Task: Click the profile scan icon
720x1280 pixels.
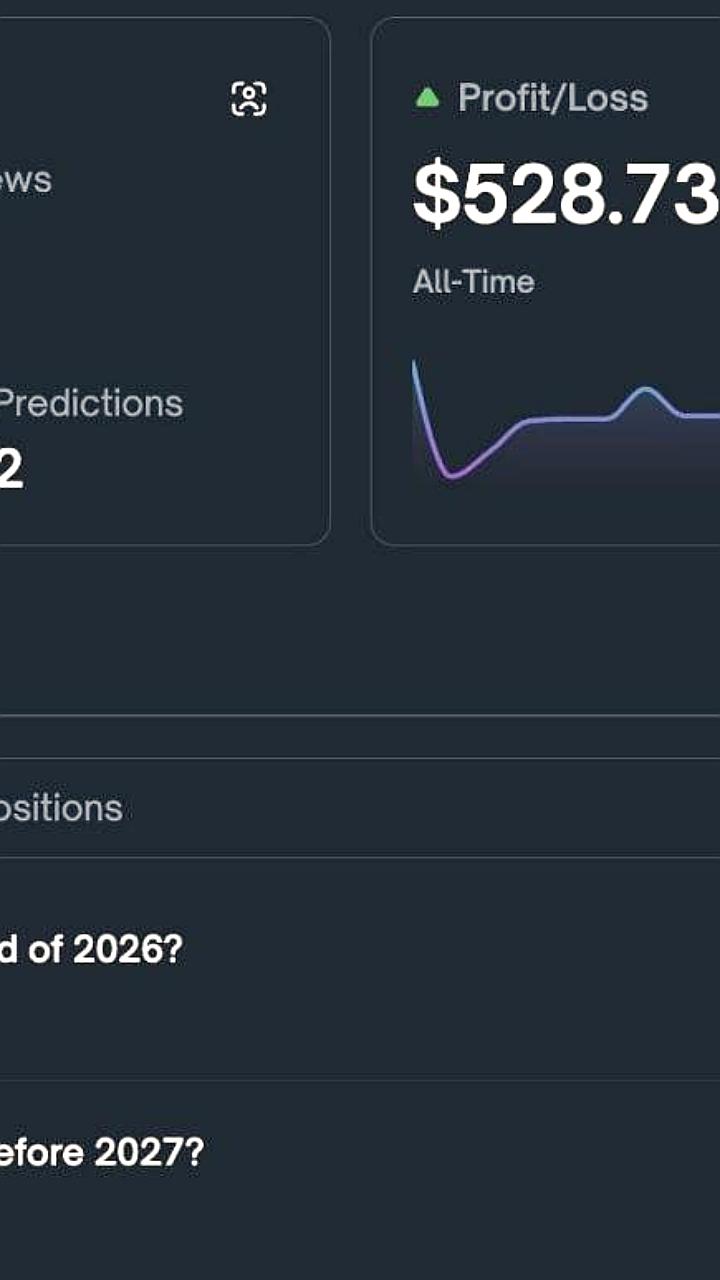Action: tap(249, 98)
